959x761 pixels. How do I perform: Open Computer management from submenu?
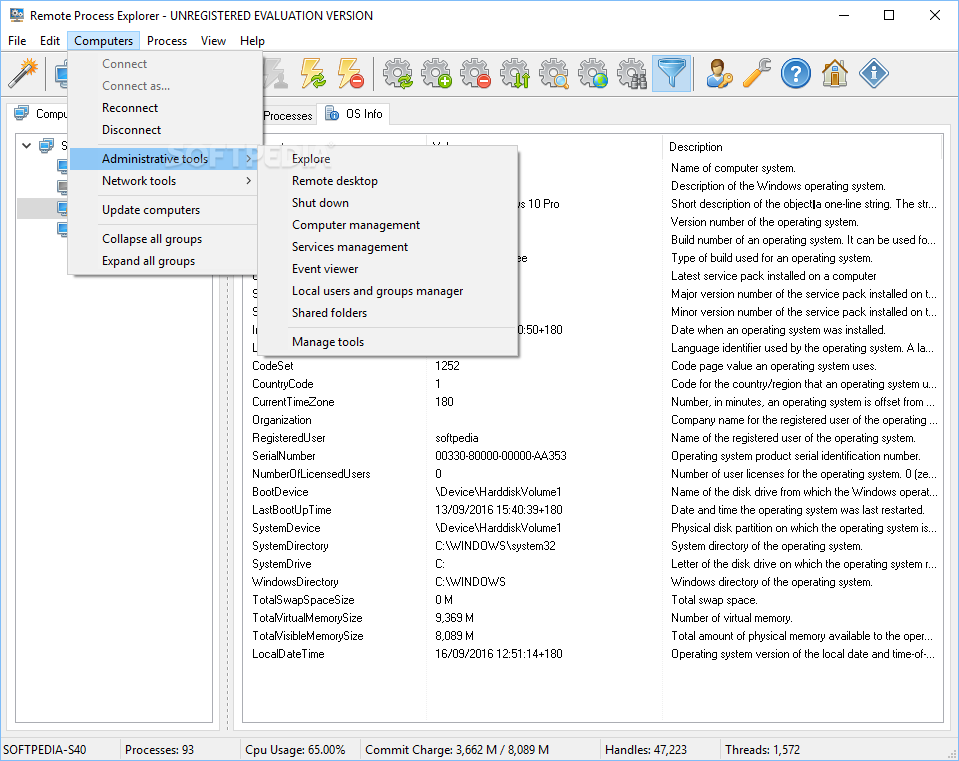388,225
